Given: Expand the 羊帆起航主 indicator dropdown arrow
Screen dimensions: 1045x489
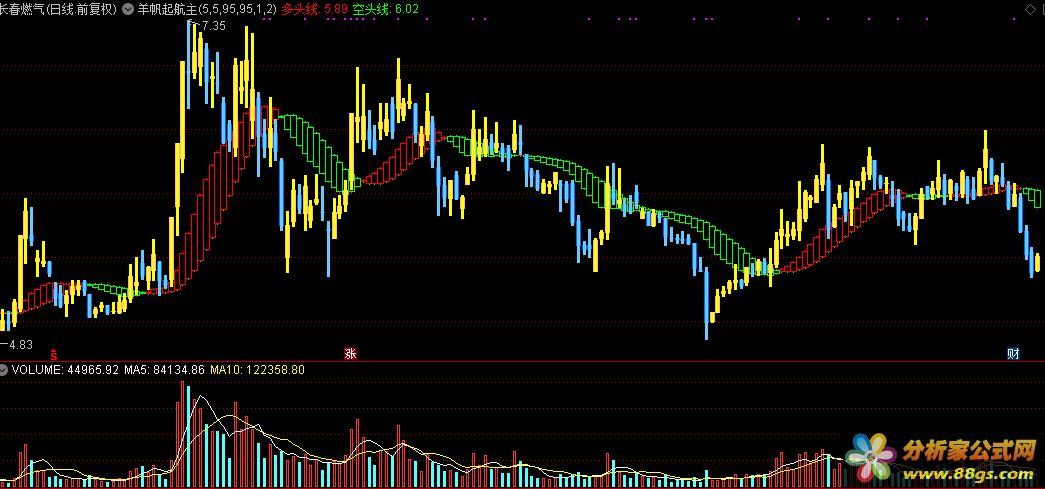Looking at the screenshot, I should 128,9.
